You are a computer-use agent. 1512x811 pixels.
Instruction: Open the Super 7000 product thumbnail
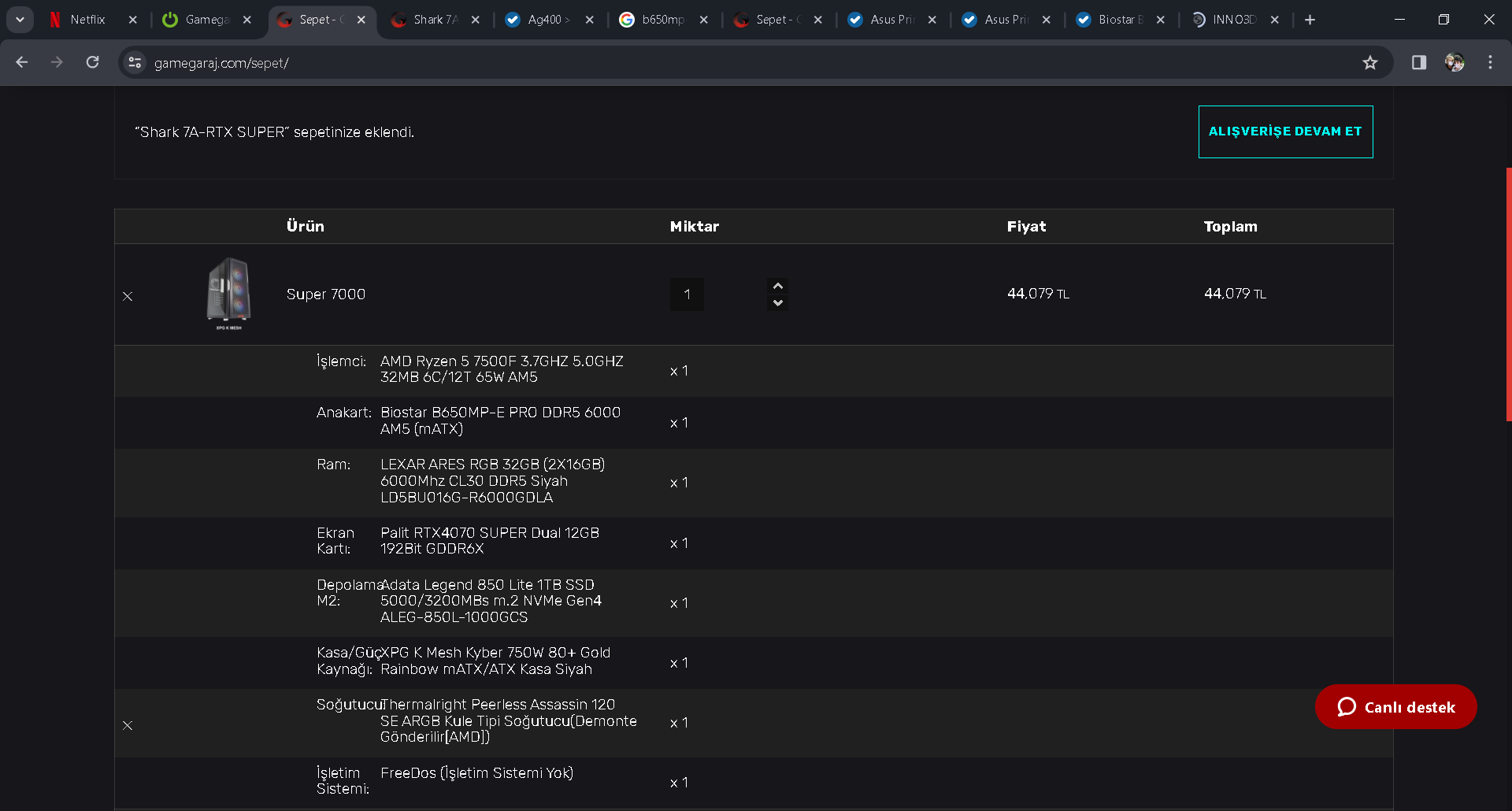[x=229, y=294]
